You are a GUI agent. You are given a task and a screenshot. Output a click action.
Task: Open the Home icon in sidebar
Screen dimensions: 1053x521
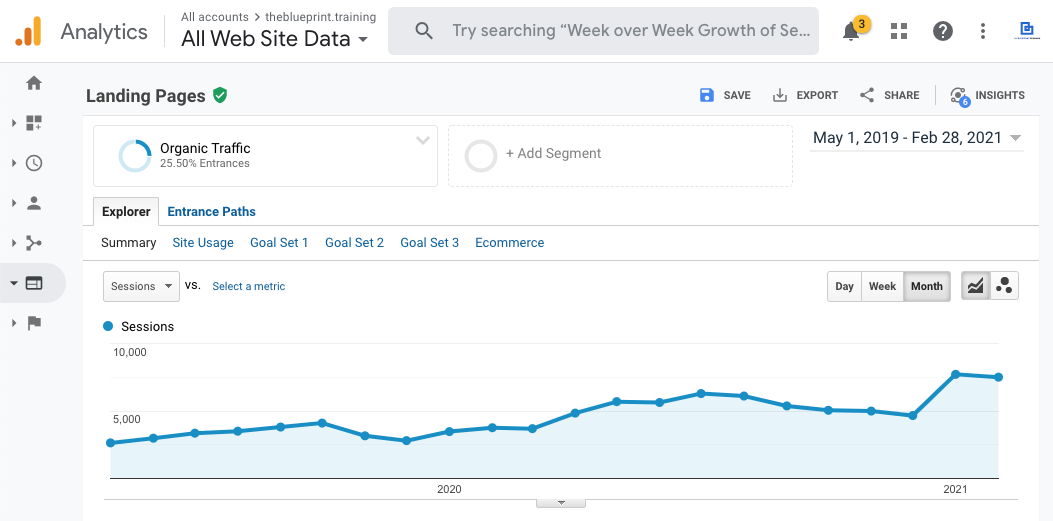[x=34, y=83]
